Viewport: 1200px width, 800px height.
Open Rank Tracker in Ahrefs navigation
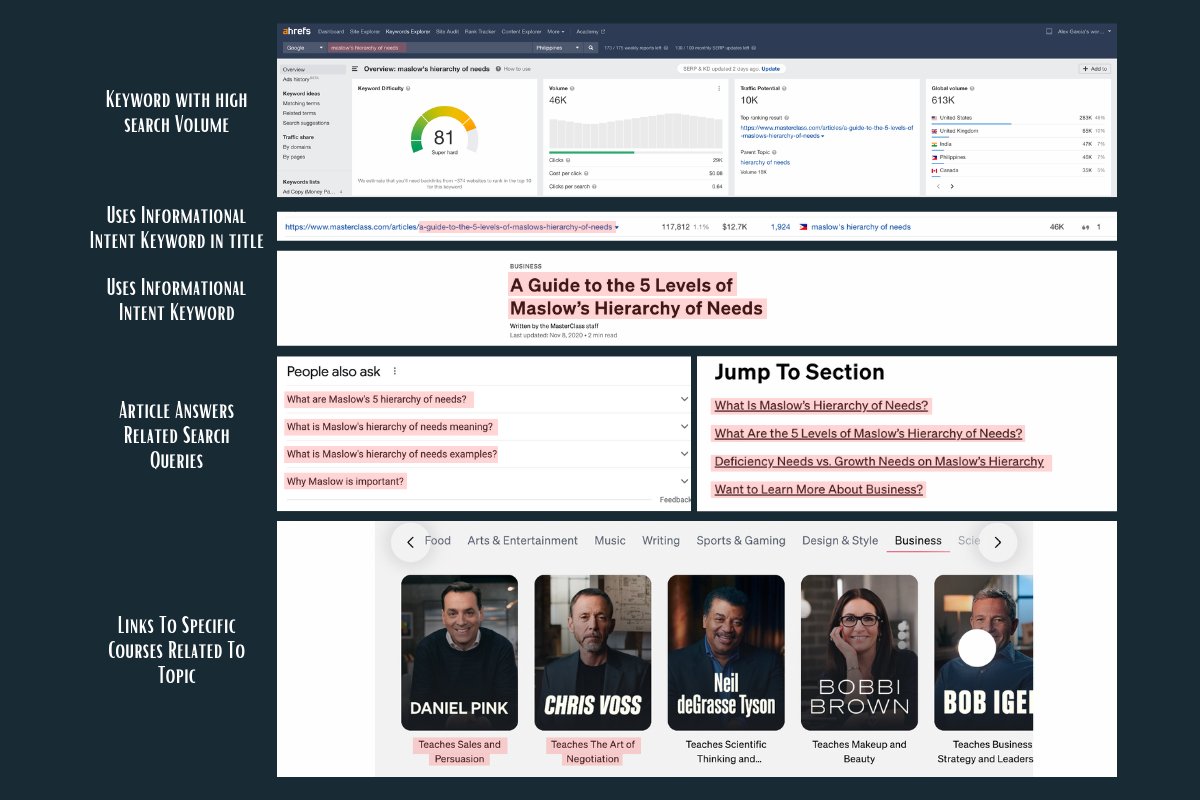point(480,31)
